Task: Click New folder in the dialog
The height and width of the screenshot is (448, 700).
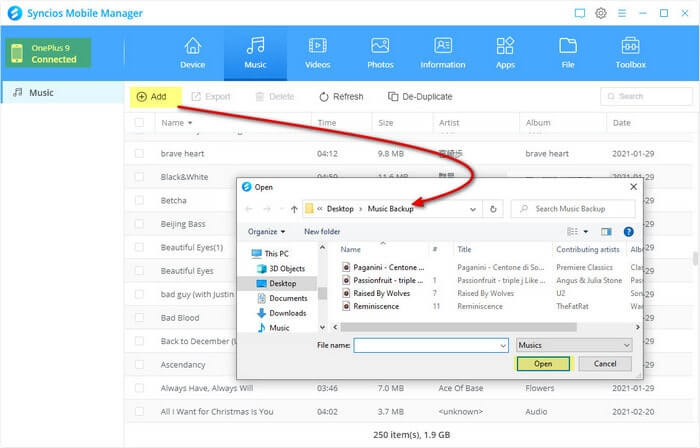Action: point(322,232)
